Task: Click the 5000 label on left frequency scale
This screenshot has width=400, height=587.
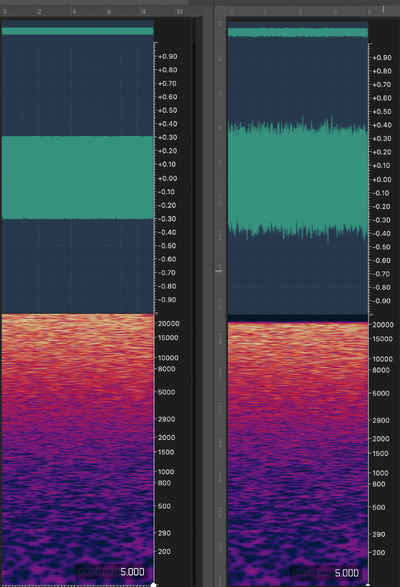Action: (166, 392)
